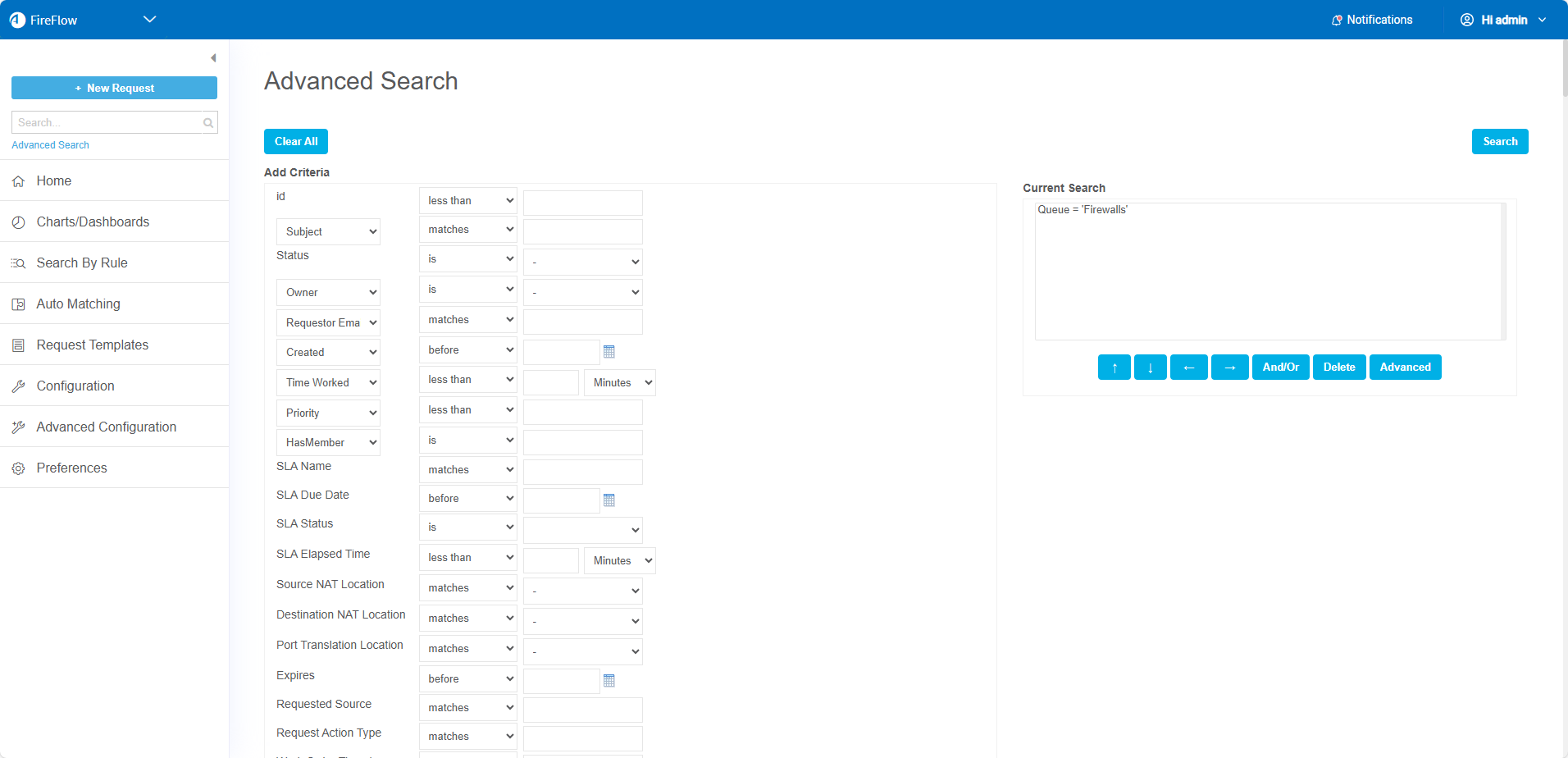This screenshot has width=1568, height=758.
Task: Click the left arrow button in Current Search
Action: pos(1188,368)
